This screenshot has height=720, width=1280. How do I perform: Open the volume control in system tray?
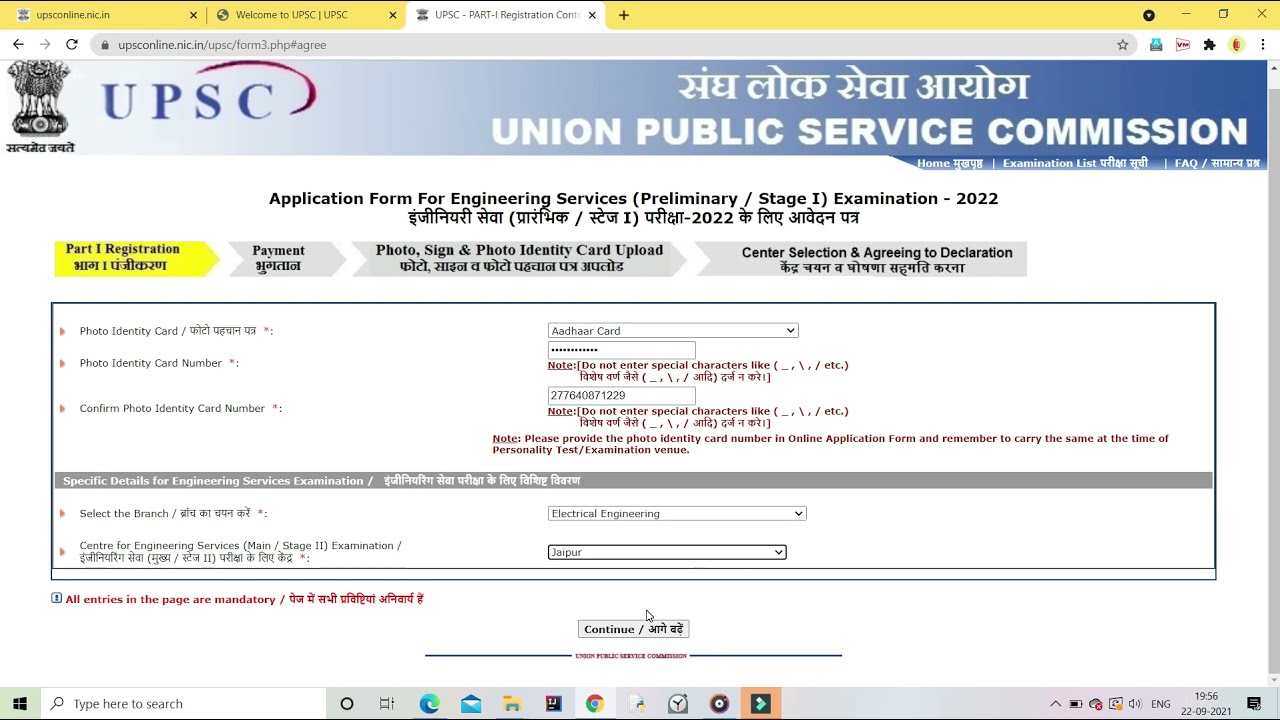(1137, 703)
